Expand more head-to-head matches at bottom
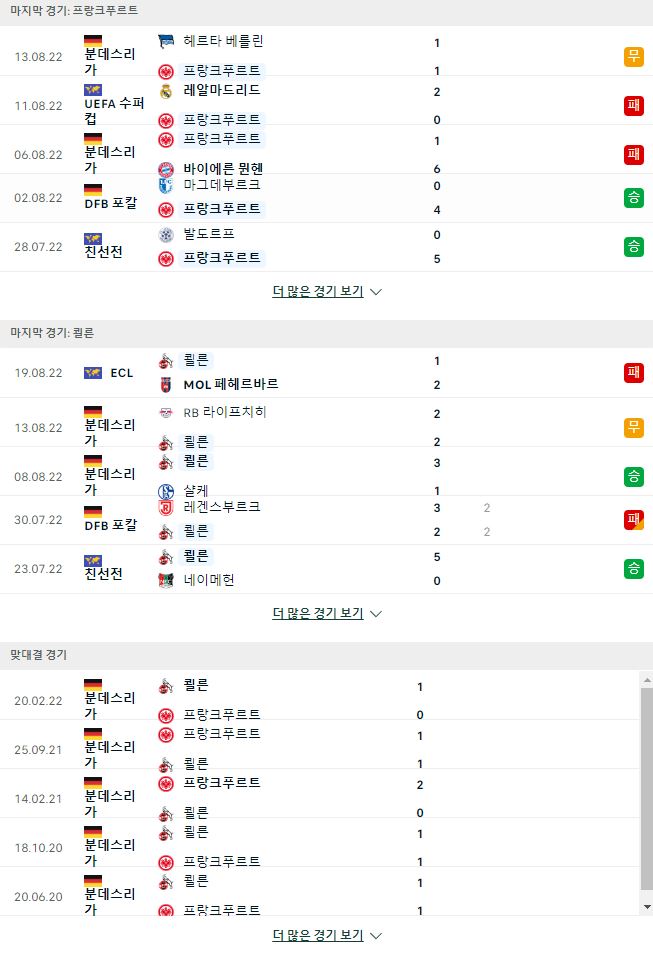Image resolution: width=653 pixels, height=953 pixels. [x=326, y=935]
